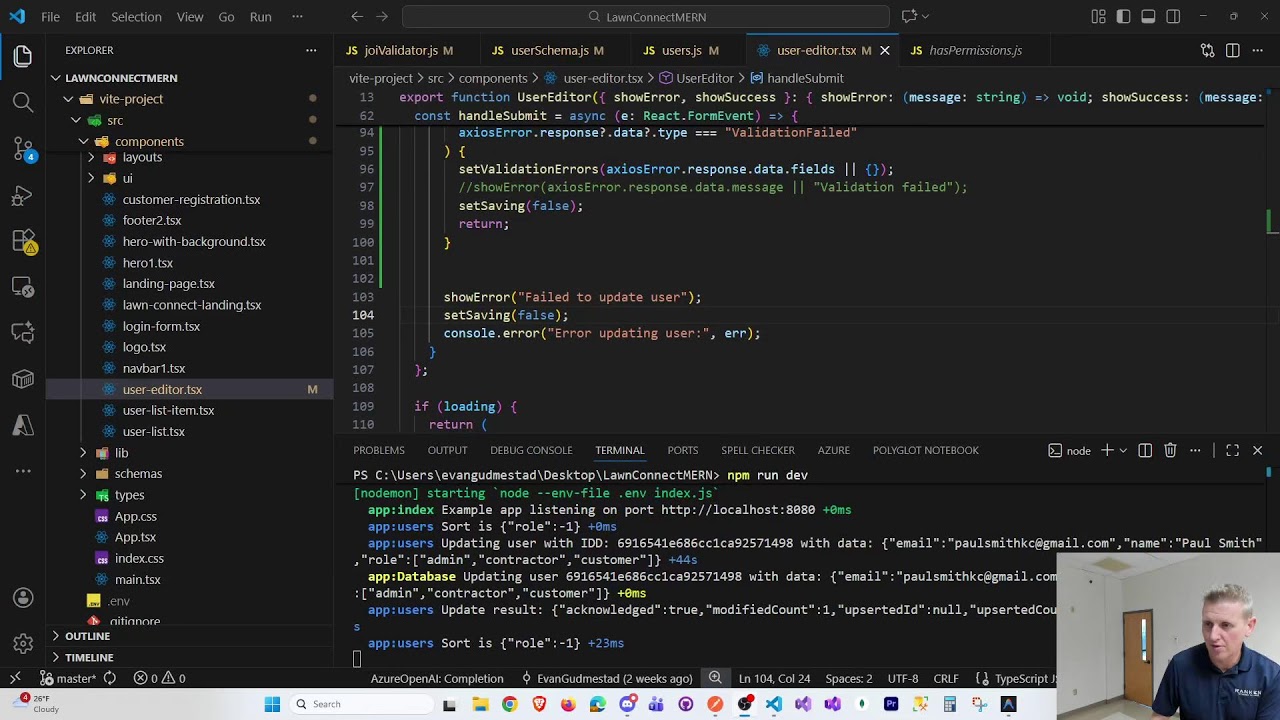Image resolution: width=1280 pixels, height=720 pixels.
Task: Switch to DEBUG CONSOLE panel tab
Action: 531,450
